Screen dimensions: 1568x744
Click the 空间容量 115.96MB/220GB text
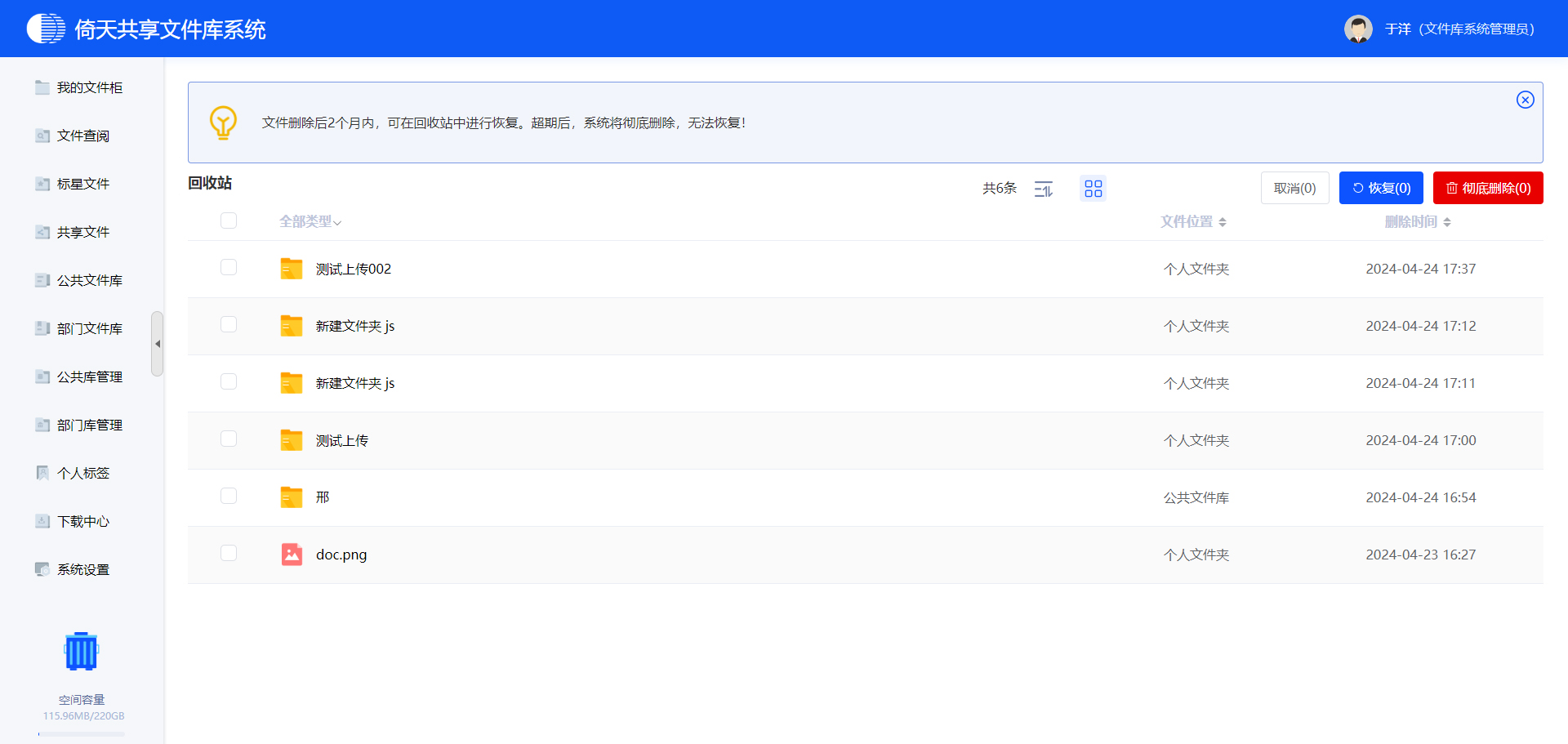tap(83, 707)
